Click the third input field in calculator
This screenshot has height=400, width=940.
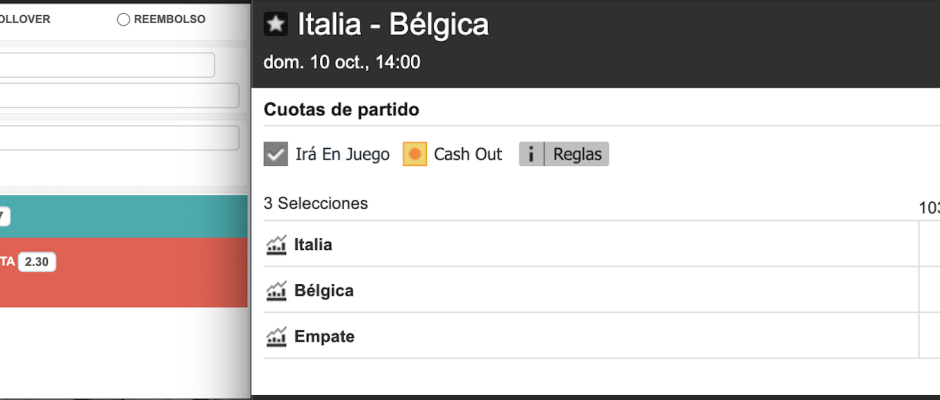click(x=119, y=138)
